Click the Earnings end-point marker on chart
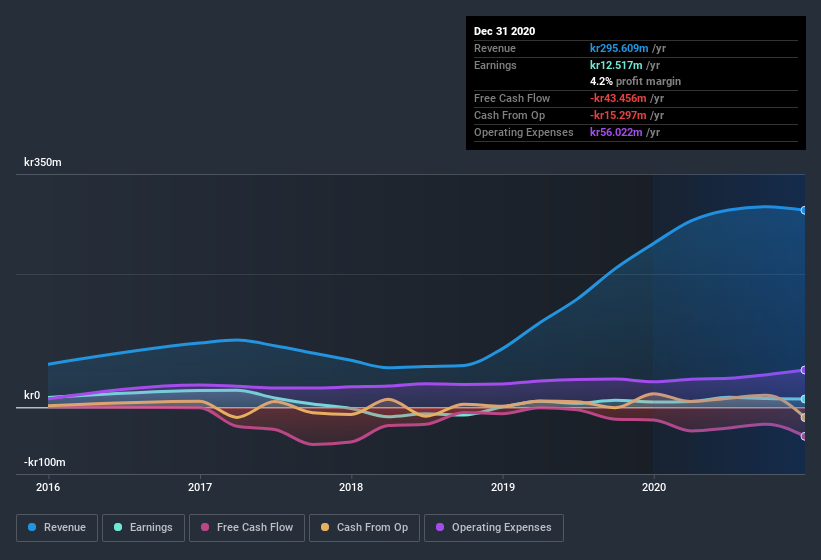Image resolution: width=821 pixels, height=560 pixels. [x=804, y=399]
